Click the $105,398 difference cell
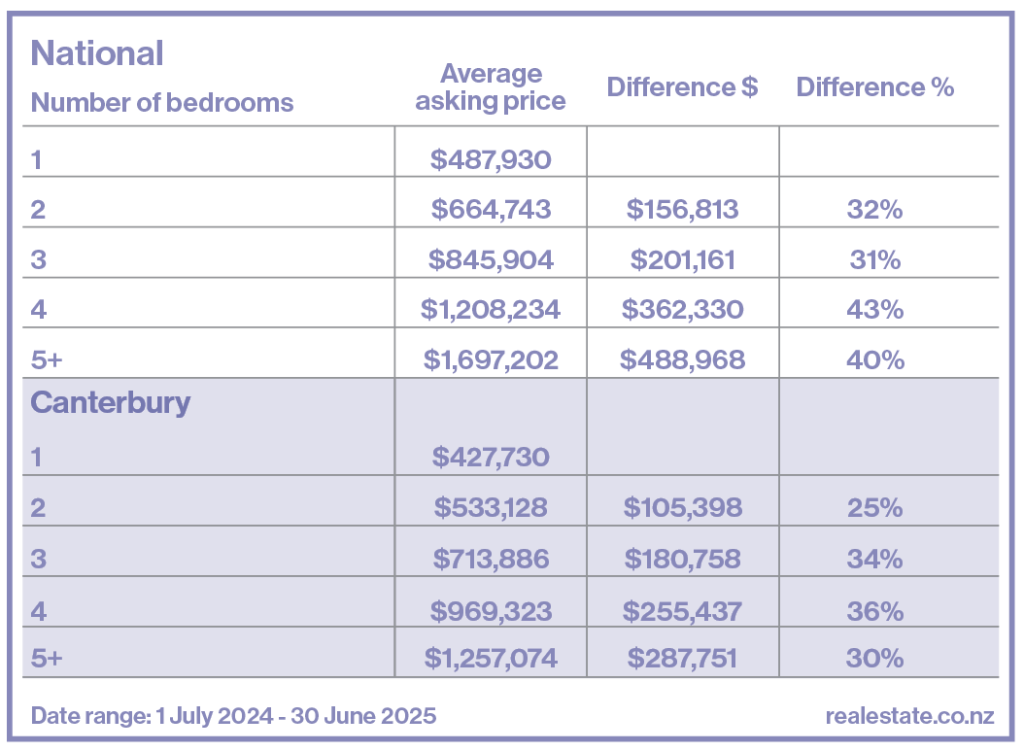Viewport: 1024px width, 751px height. pyautogui.click(x=683, y=507)
